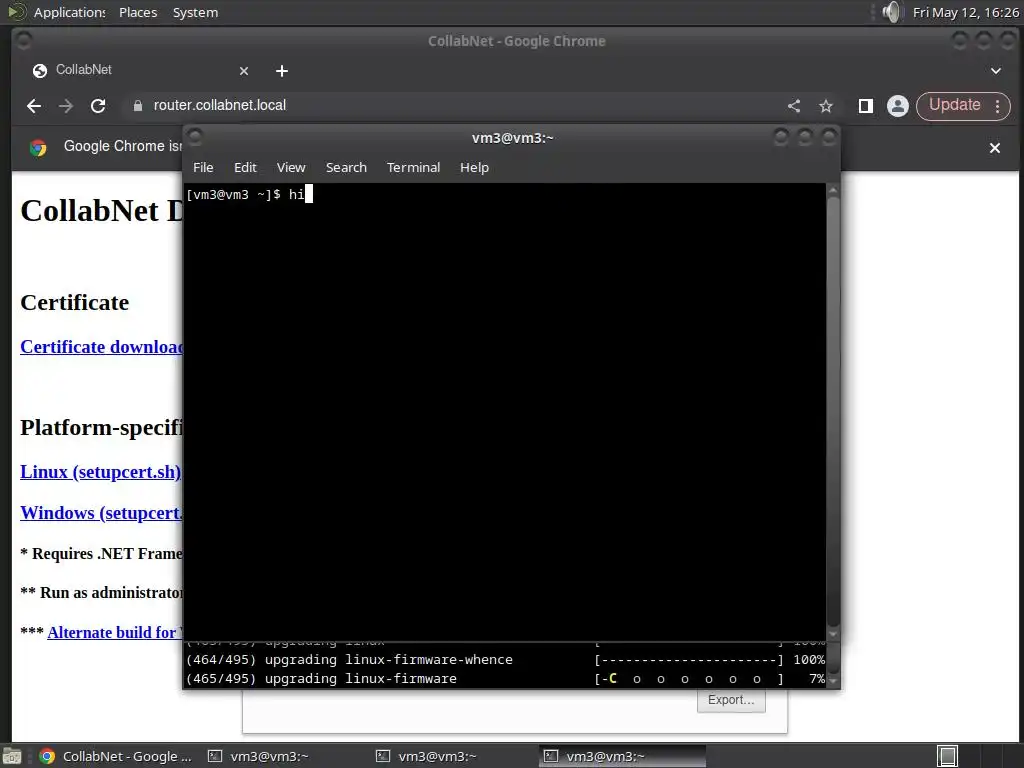Viewport: 1024px width, 768px height.
Task: Click the clock showing Fri May 12
Action: point(965,12)
